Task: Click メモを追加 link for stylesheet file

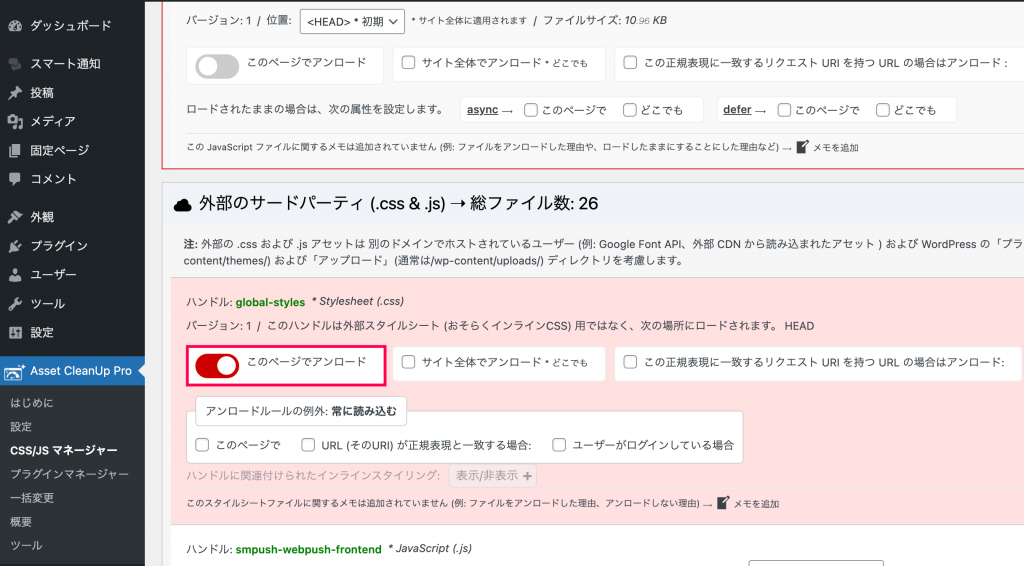Action: [x=756, y=504]
